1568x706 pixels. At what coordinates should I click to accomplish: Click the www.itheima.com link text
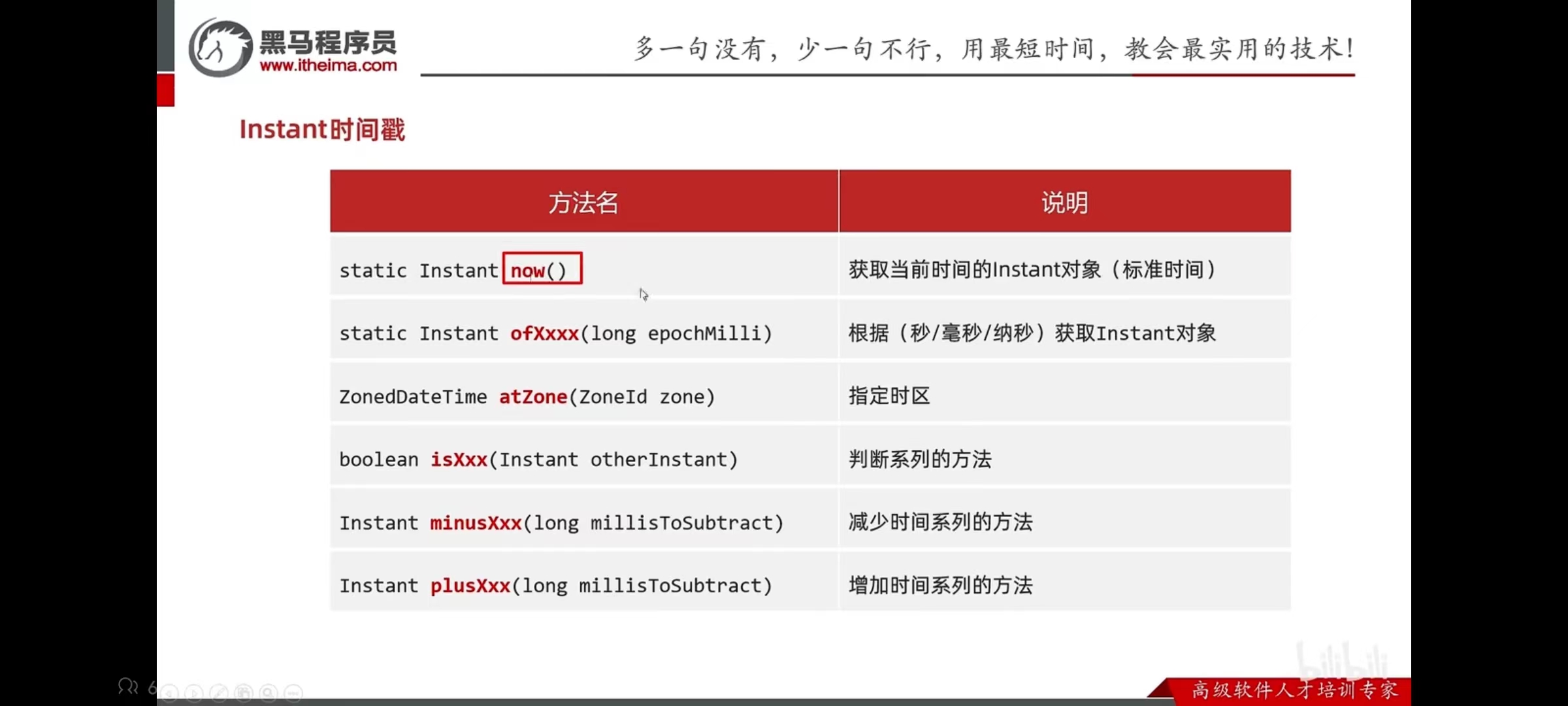tap(328, 65)
